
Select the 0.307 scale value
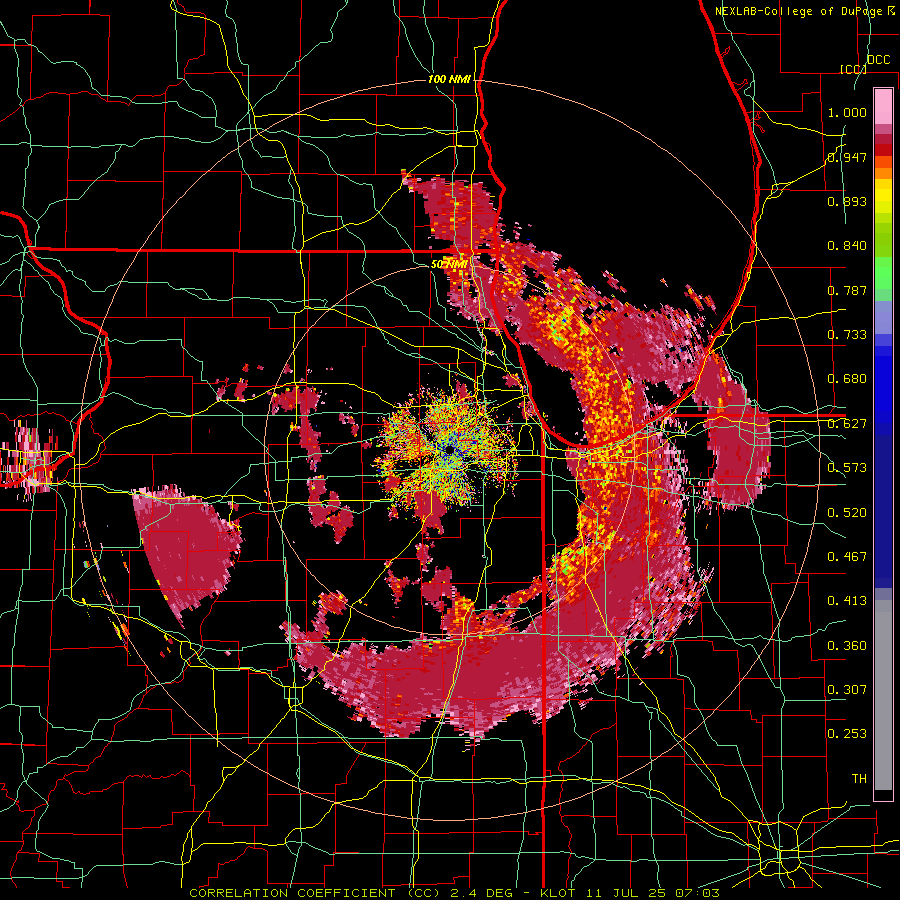click(847, 690)
